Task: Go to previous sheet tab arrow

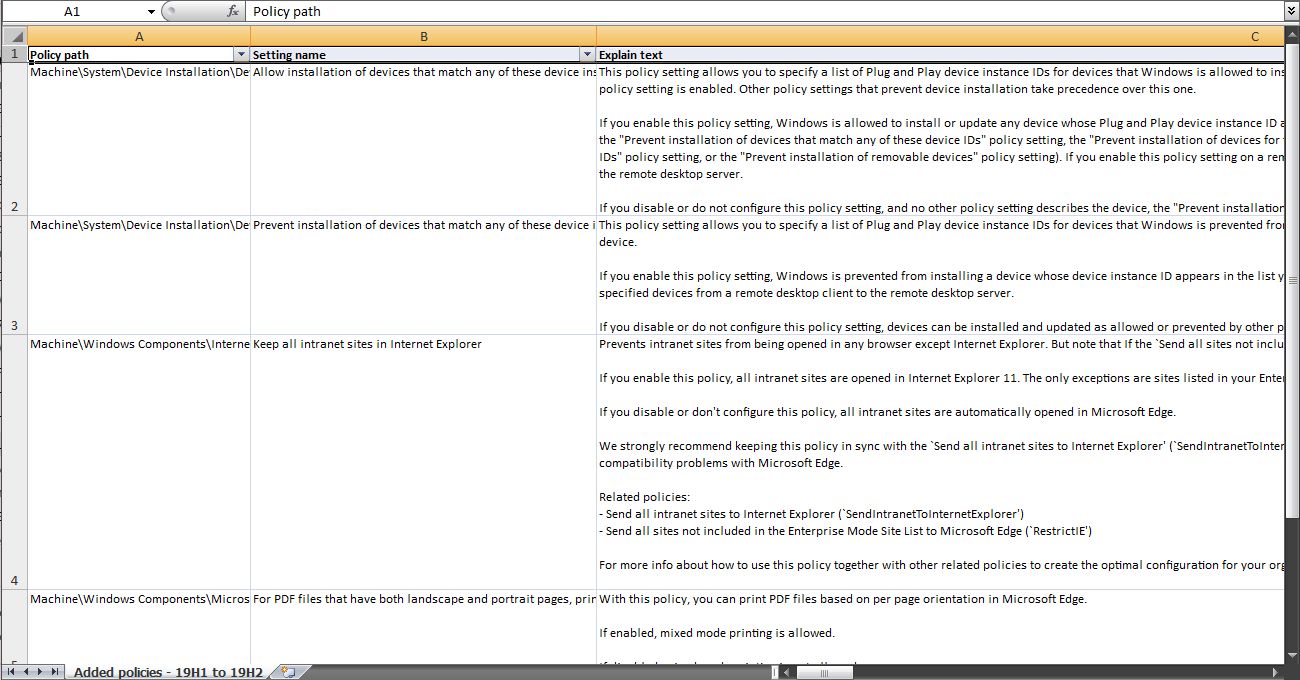Action: pyautogui.click(x=25, y=672)
